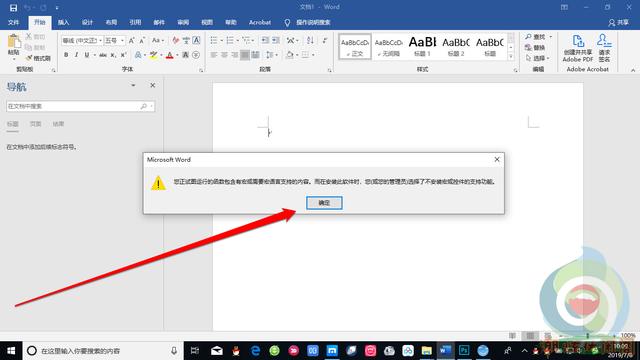Apply the red font color button
640x360 pixels.
click(170, 55)
